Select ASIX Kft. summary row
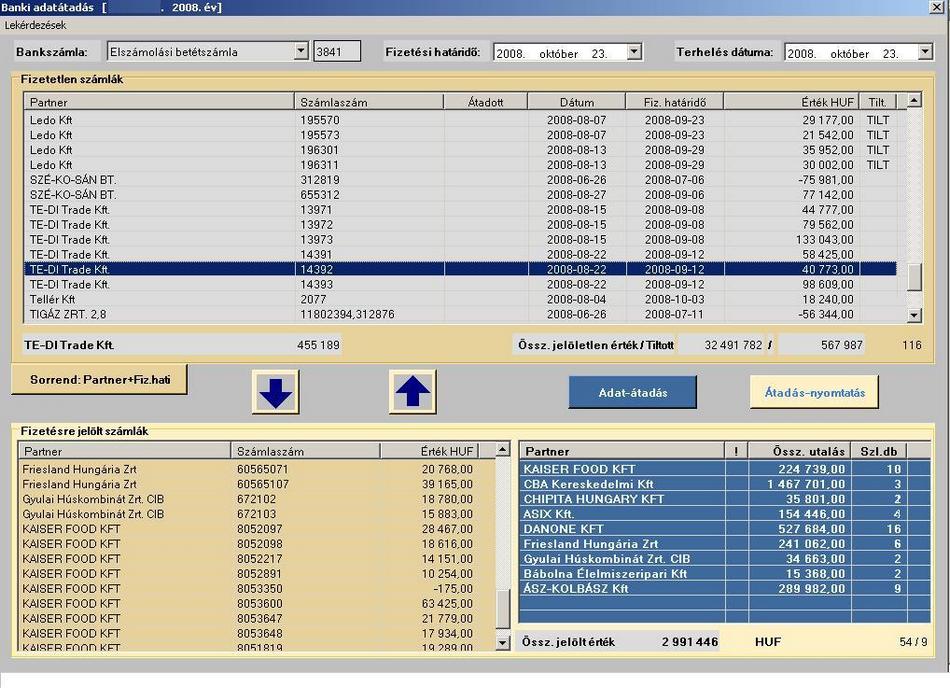 (x=725, y=514)
